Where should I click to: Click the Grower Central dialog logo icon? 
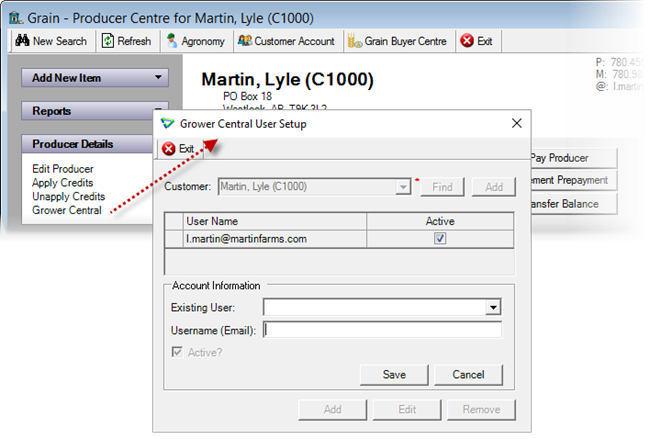coord(167,123)
